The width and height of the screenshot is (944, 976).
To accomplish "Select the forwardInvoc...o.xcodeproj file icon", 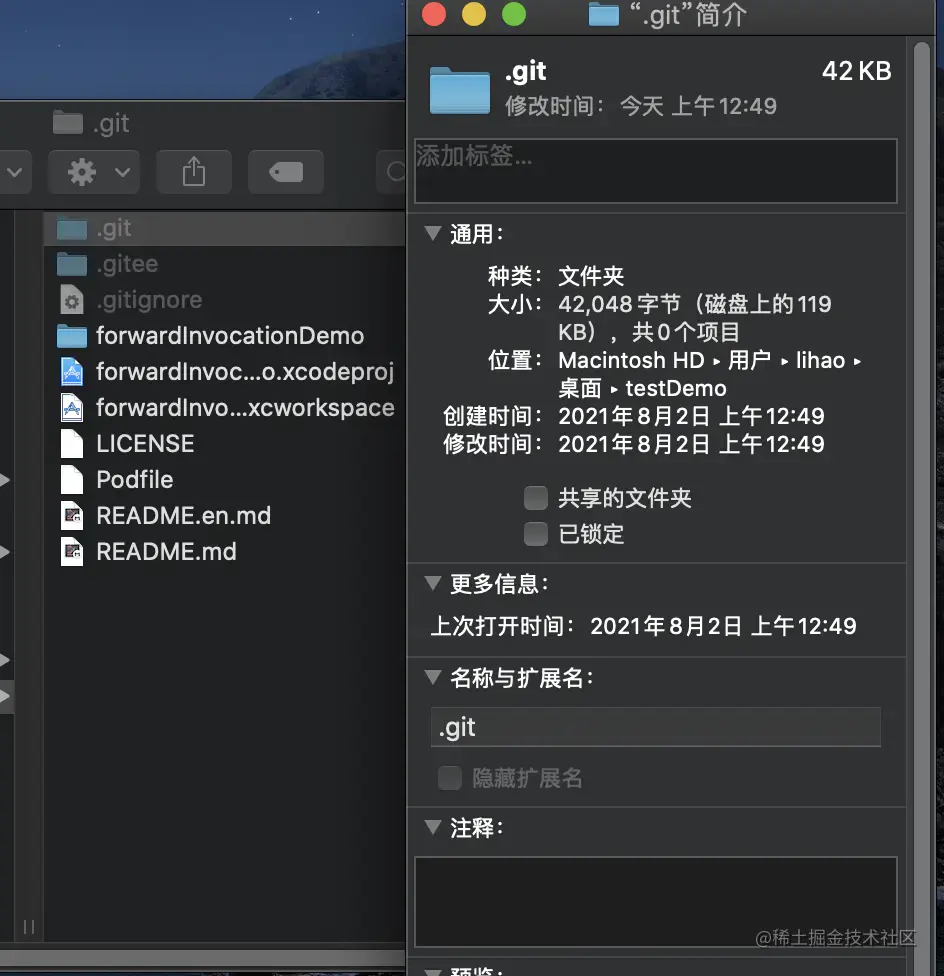I will 72,372.
